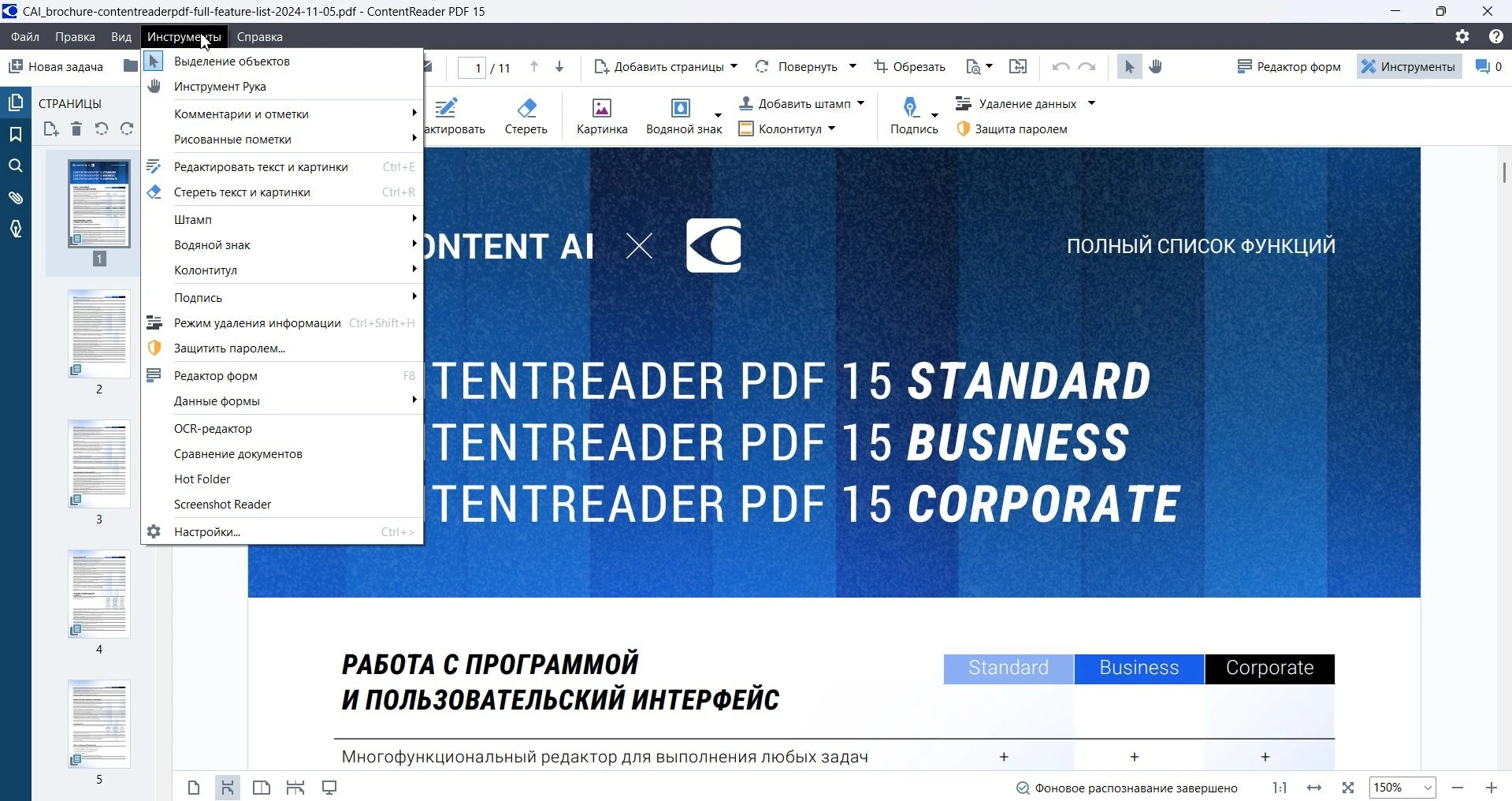Click the Обрезать crop button
The image size is (1512, 801).
point(909,67)
